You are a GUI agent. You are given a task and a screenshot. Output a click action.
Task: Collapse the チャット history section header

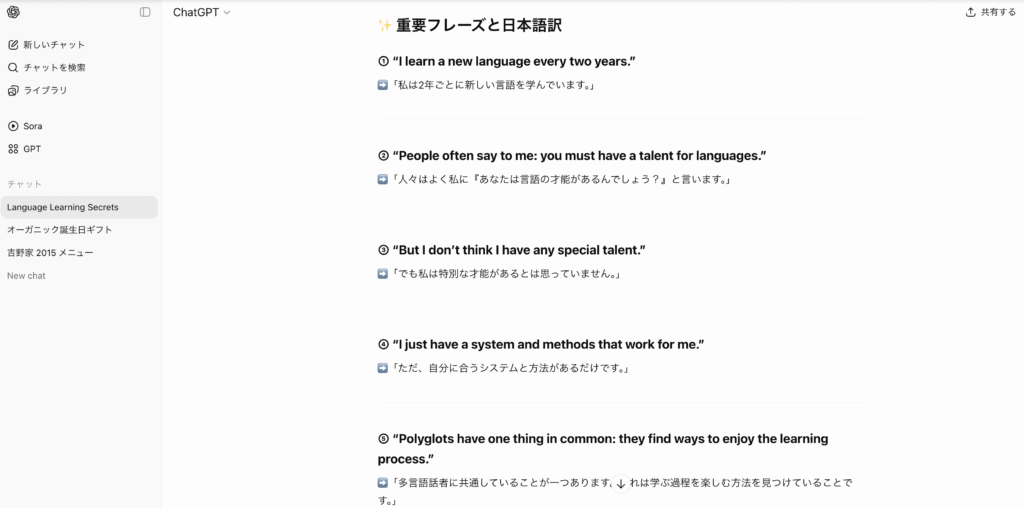pyautogui.click(x=24, y=184)
